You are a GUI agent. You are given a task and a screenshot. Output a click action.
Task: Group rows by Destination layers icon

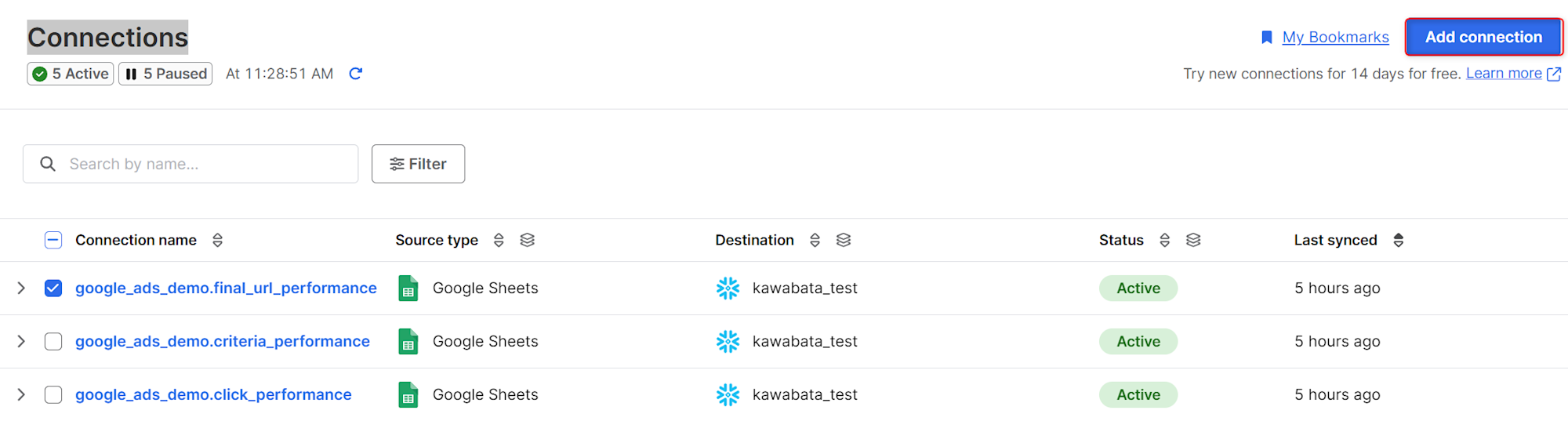844,240
